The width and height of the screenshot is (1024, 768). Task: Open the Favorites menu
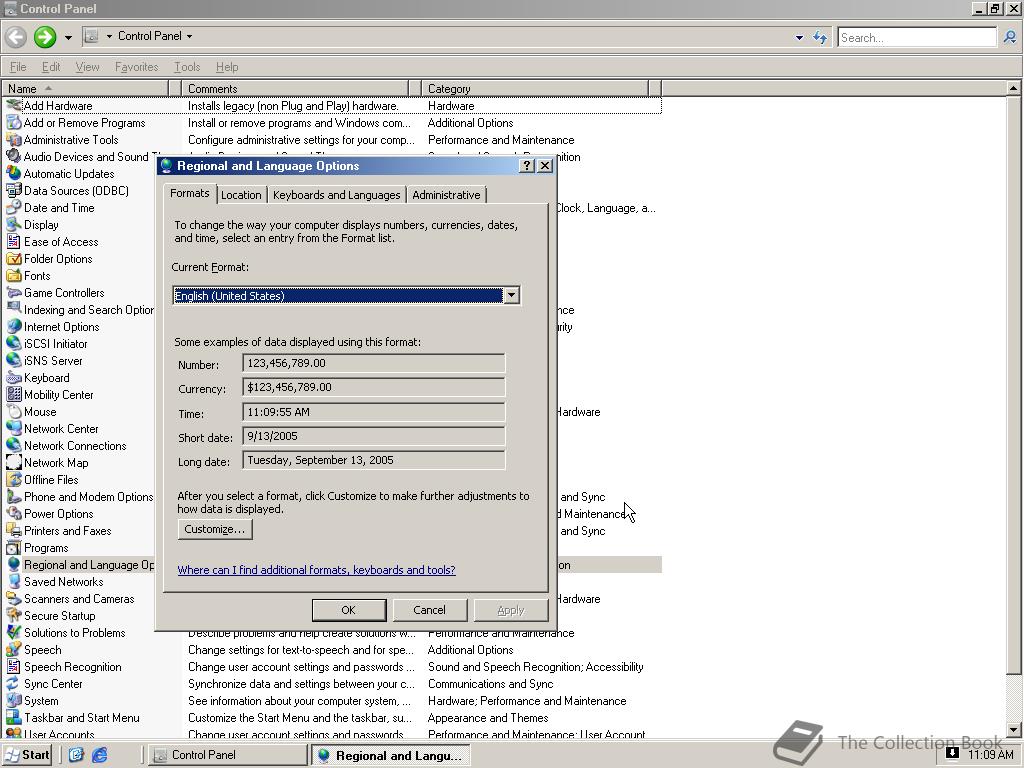coord(136,67)
